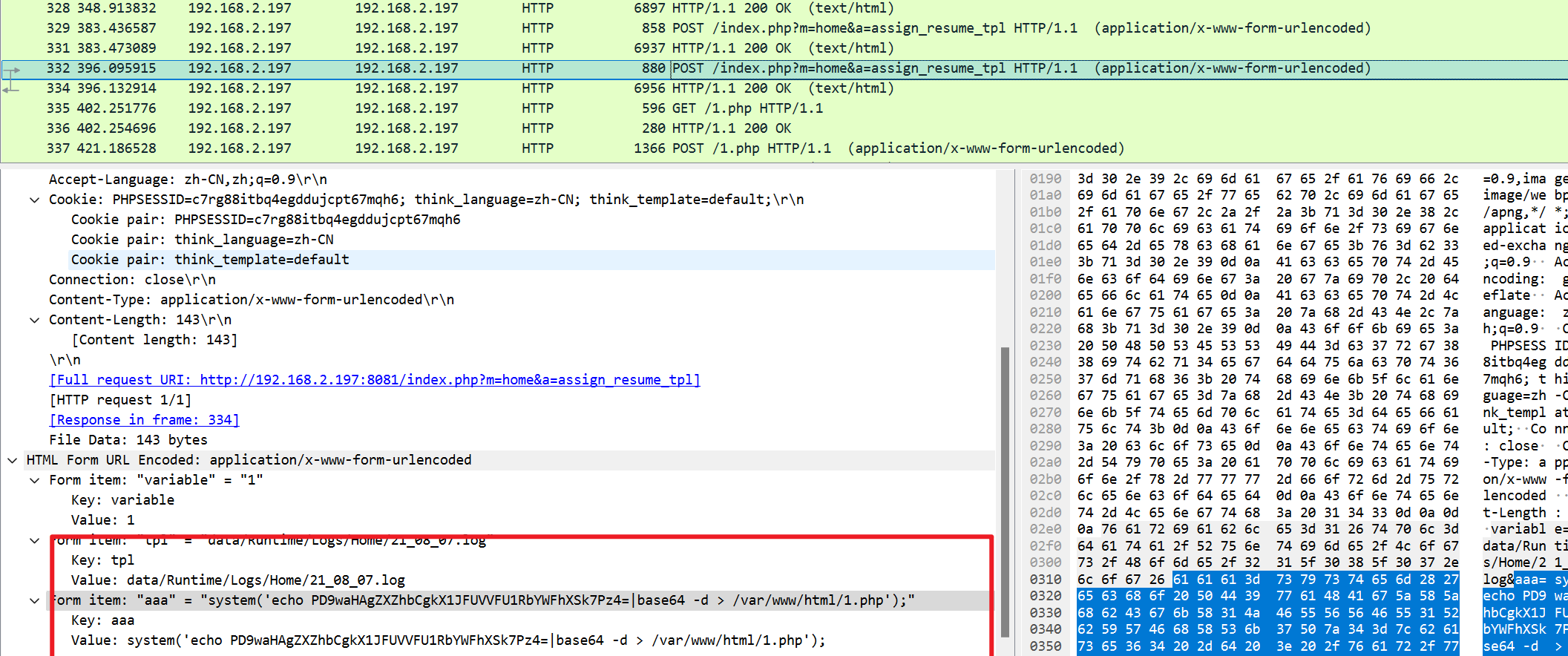Select packet 331 HTTP 200 OK row
This screenshot has width=1568, height=656.
click(x=784, y=48)
